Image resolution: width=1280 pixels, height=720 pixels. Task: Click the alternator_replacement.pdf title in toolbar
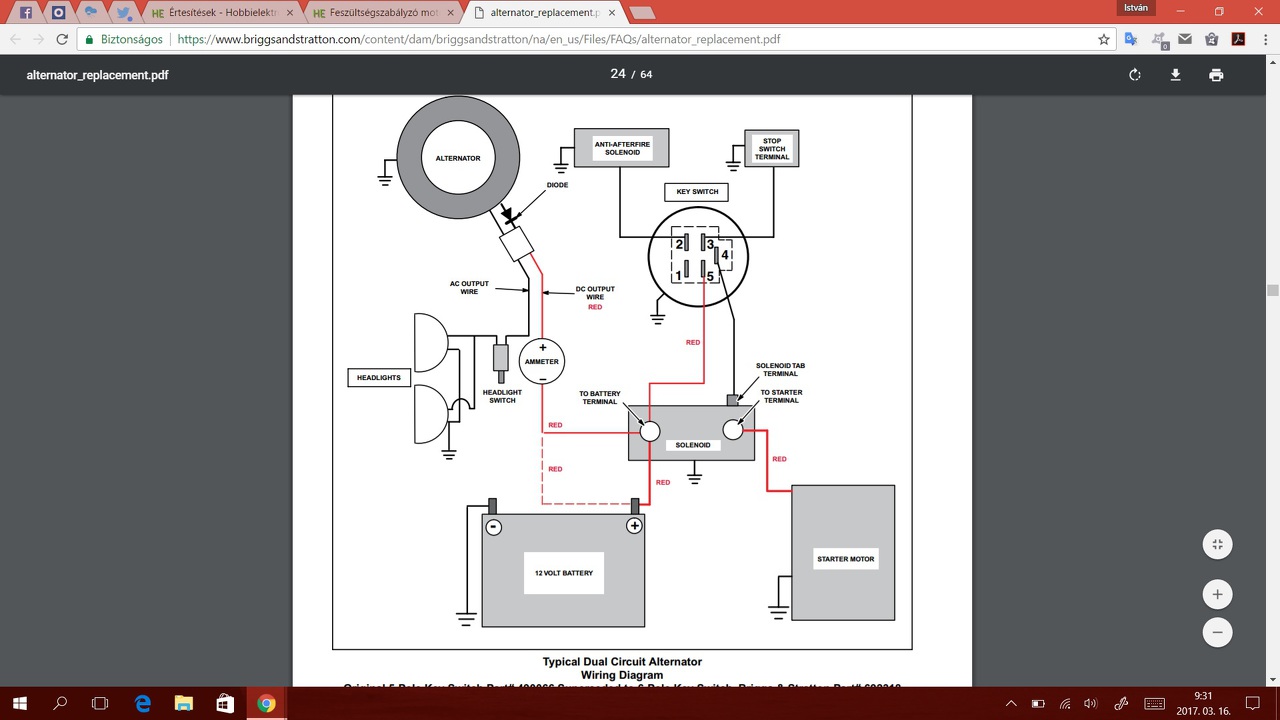[x=97, y=75]
